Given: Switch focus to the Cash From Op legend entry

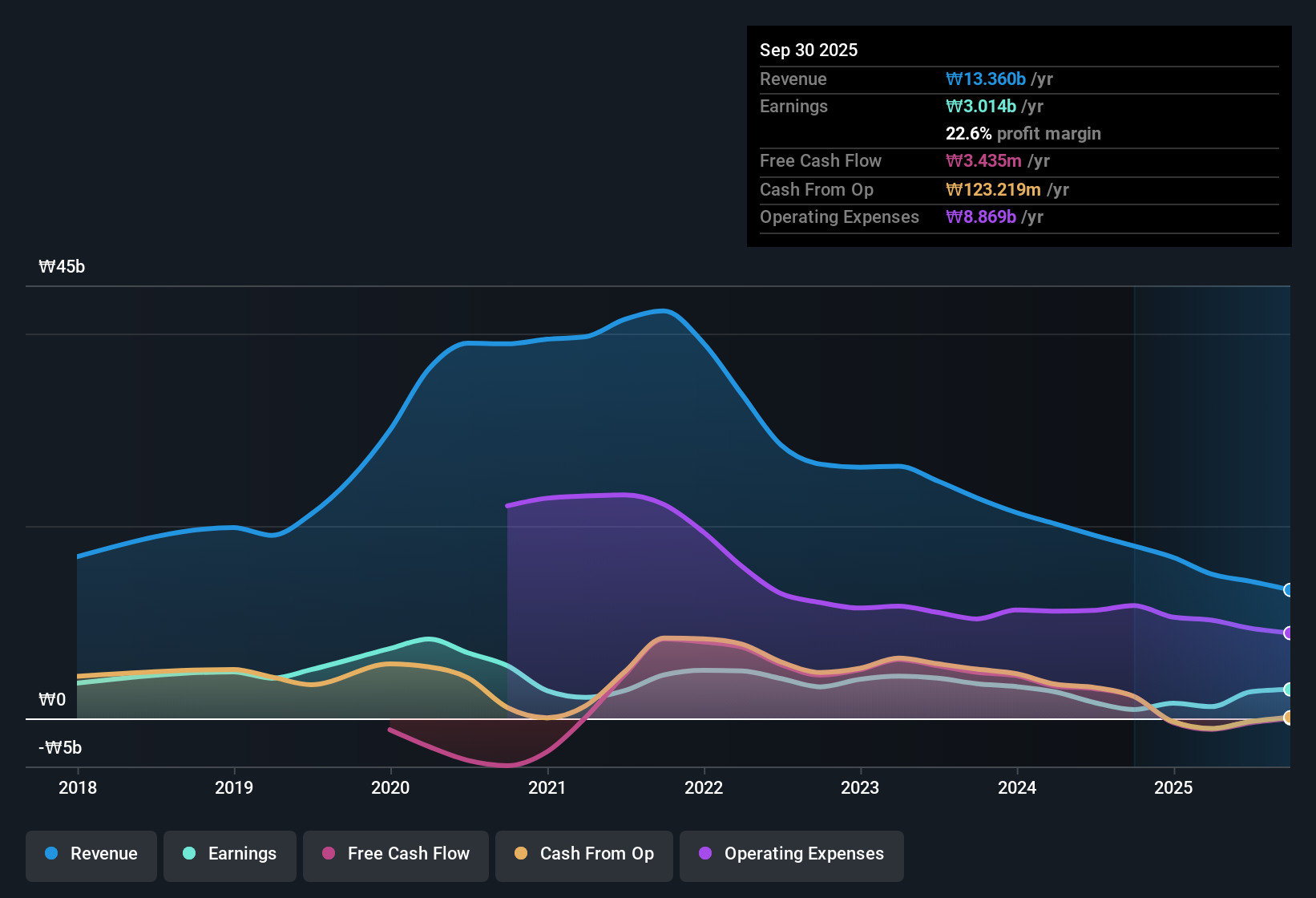Looking at the screenshot, I should point(583,854).
